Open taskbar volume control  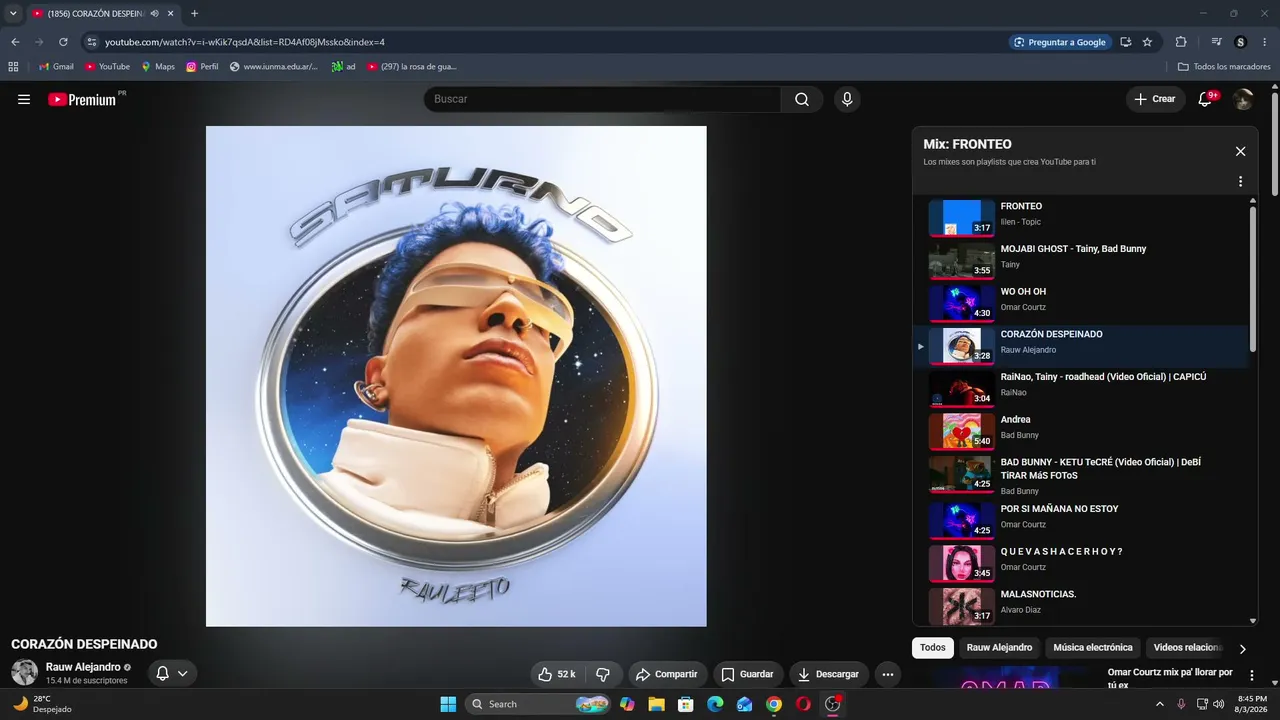[x=1218, y=704]
